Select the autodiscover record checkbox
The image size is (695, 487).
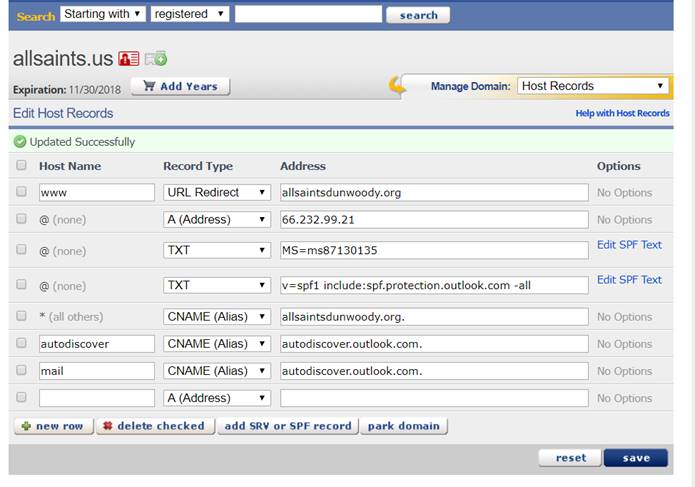point(22,343)
